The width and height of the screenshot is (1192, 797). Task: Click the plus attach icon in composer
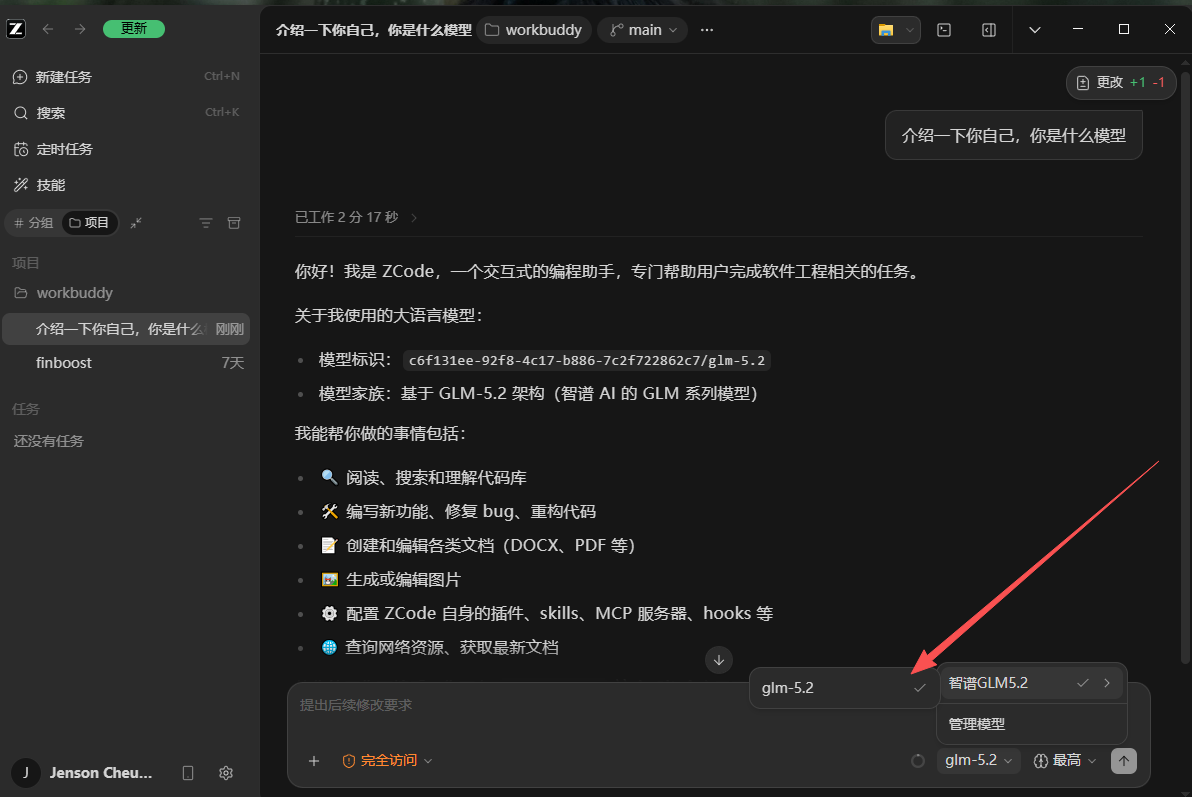coord(314,760)
